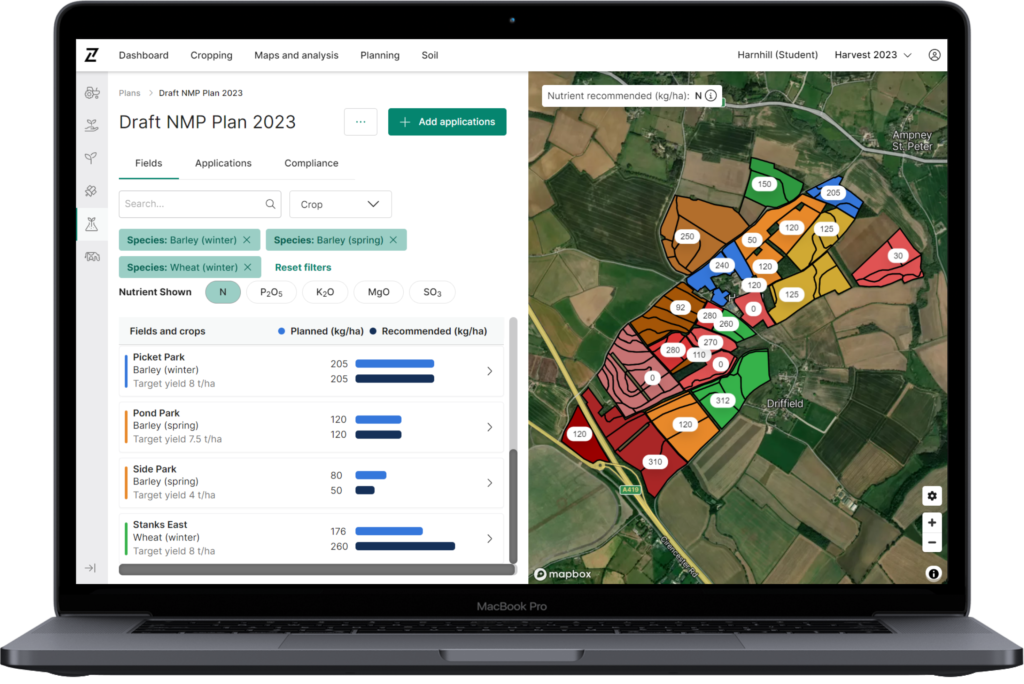Click into the Search input field
Viewport: 1024px width, 684px height.
click(x=190, y=204)
